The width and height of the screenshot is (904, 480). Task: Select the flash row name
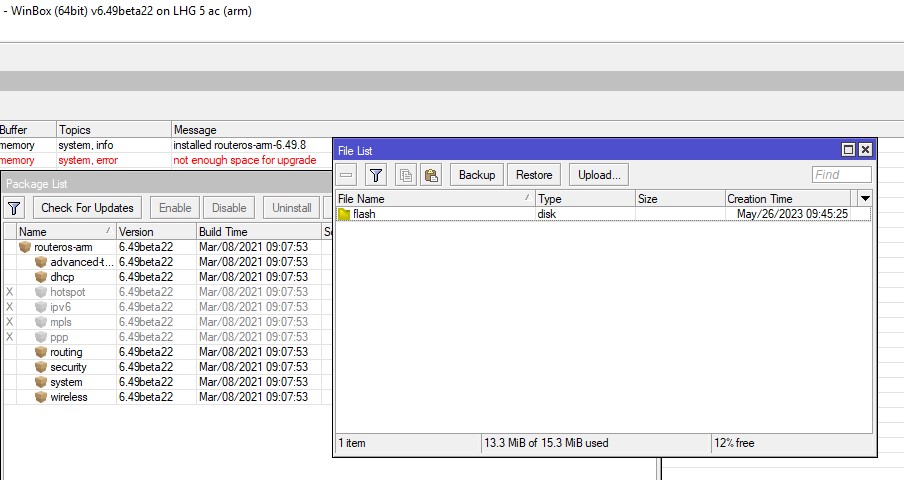click(364, 214)
